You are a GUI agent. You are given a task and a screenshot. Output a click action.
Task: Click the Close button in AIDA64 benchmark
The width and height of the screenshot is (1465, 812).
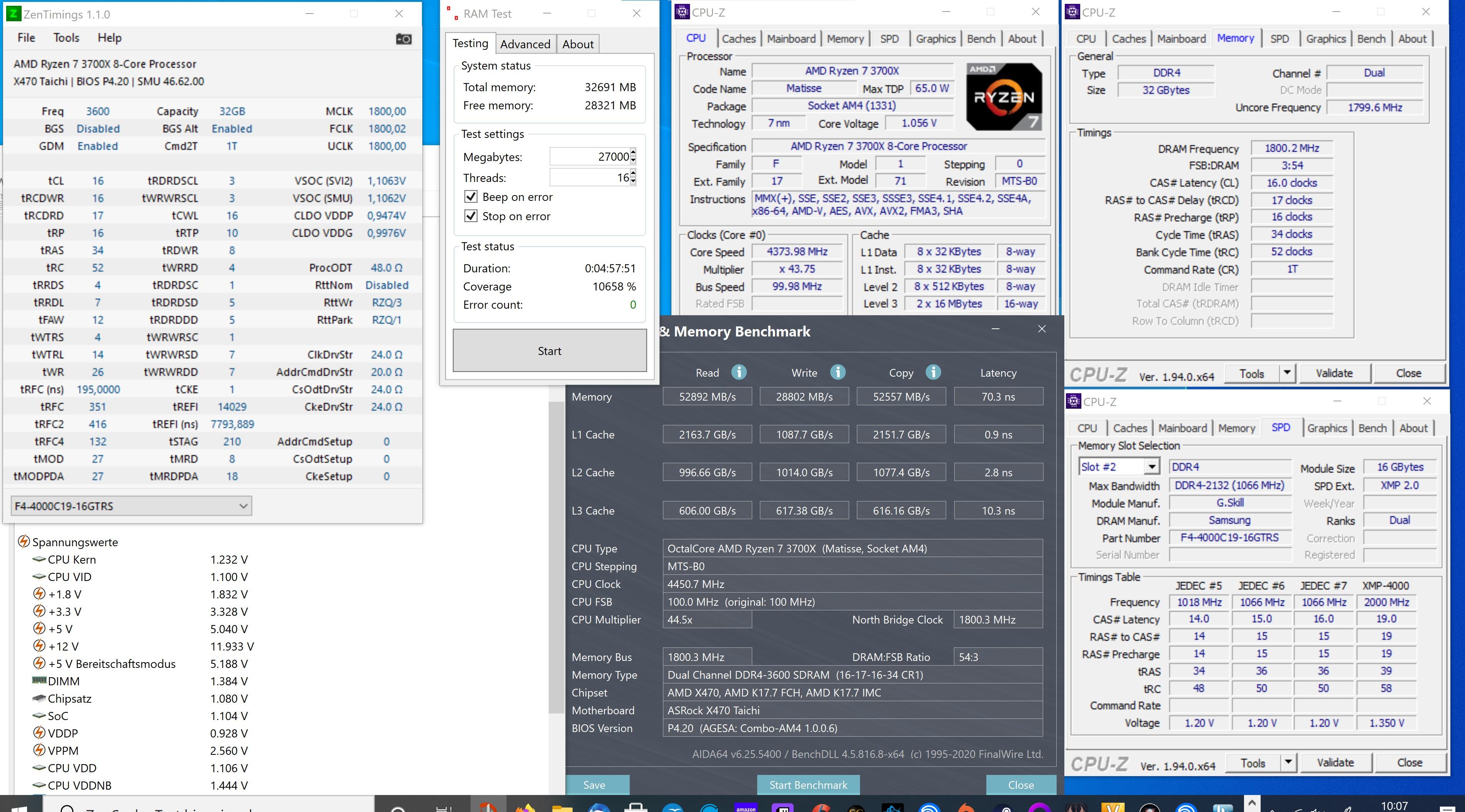pos(1021,785)
